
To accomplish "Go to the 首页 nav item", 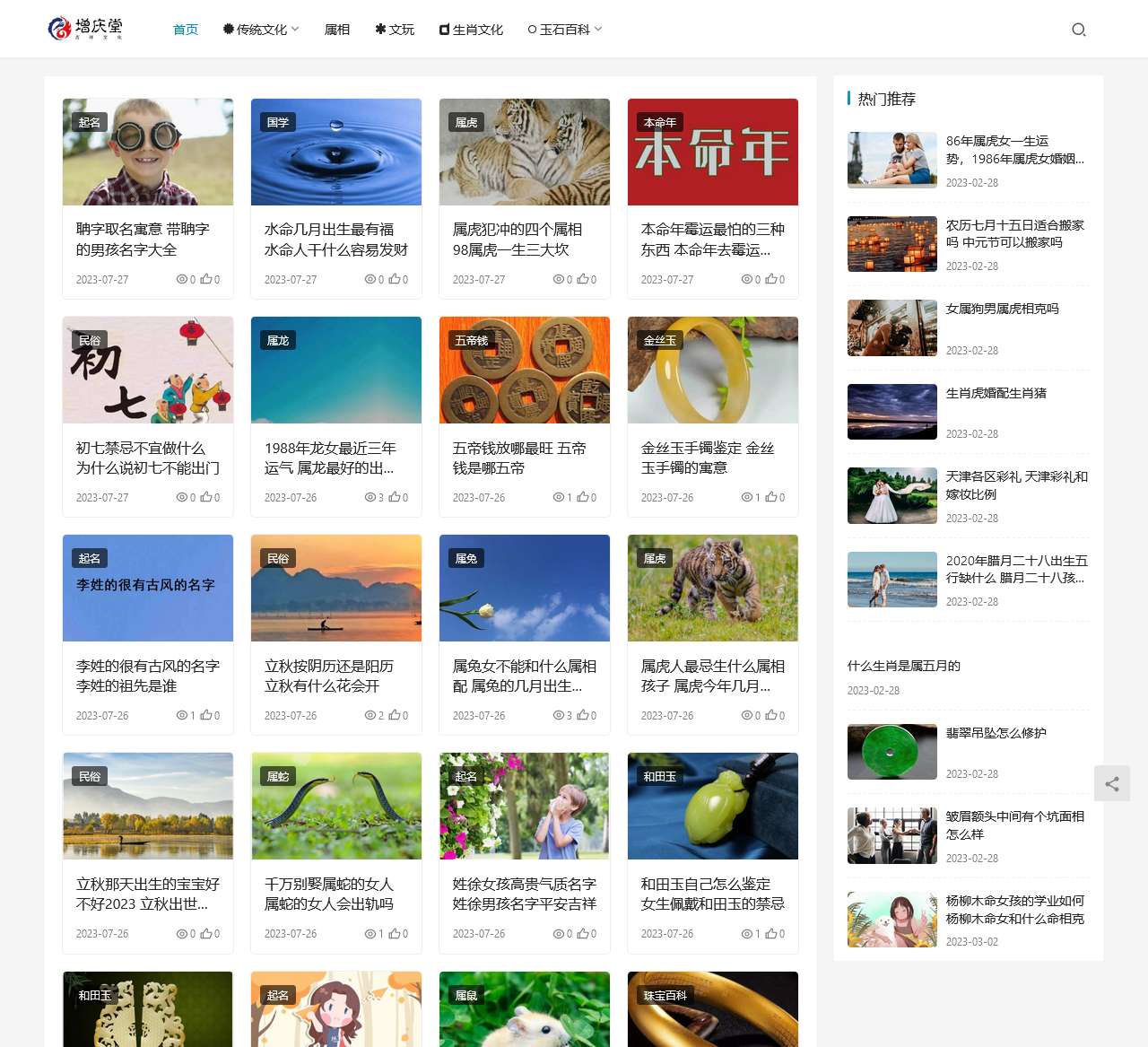I will click(x=186, y=30).
